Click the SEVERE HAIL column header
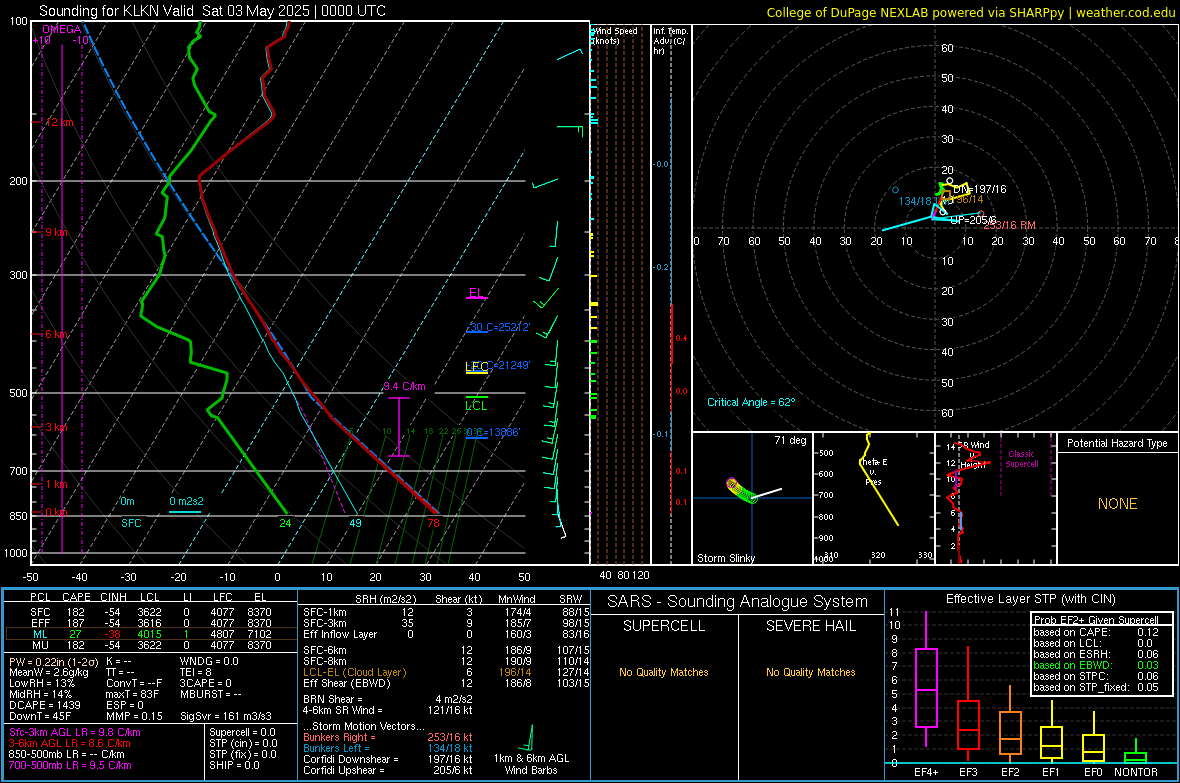The height and width of the screenshot is (783, 1180). pos(810,626)
